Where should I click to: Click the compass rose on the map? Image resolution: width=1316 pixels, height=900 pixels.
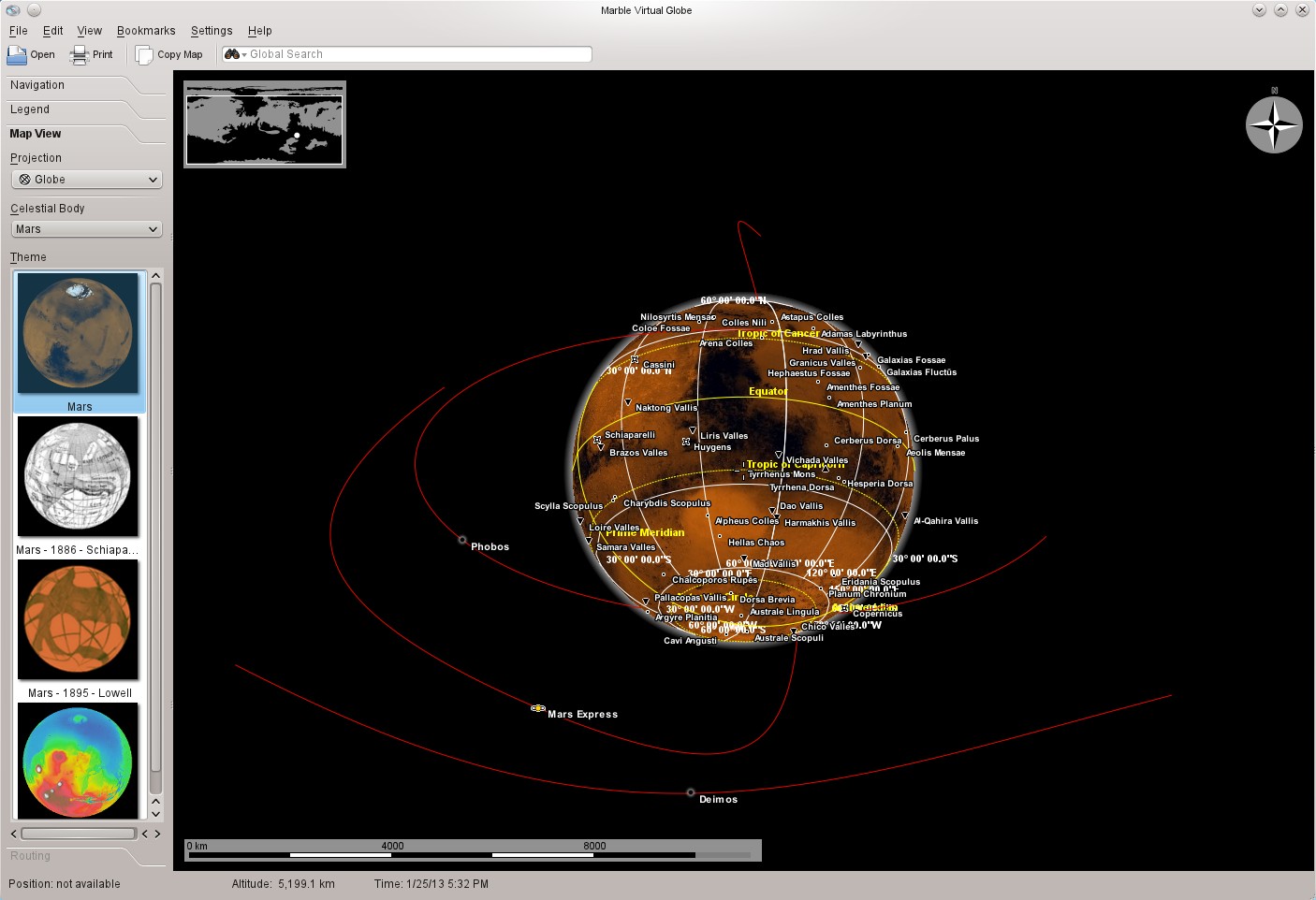coord(1274,124)
